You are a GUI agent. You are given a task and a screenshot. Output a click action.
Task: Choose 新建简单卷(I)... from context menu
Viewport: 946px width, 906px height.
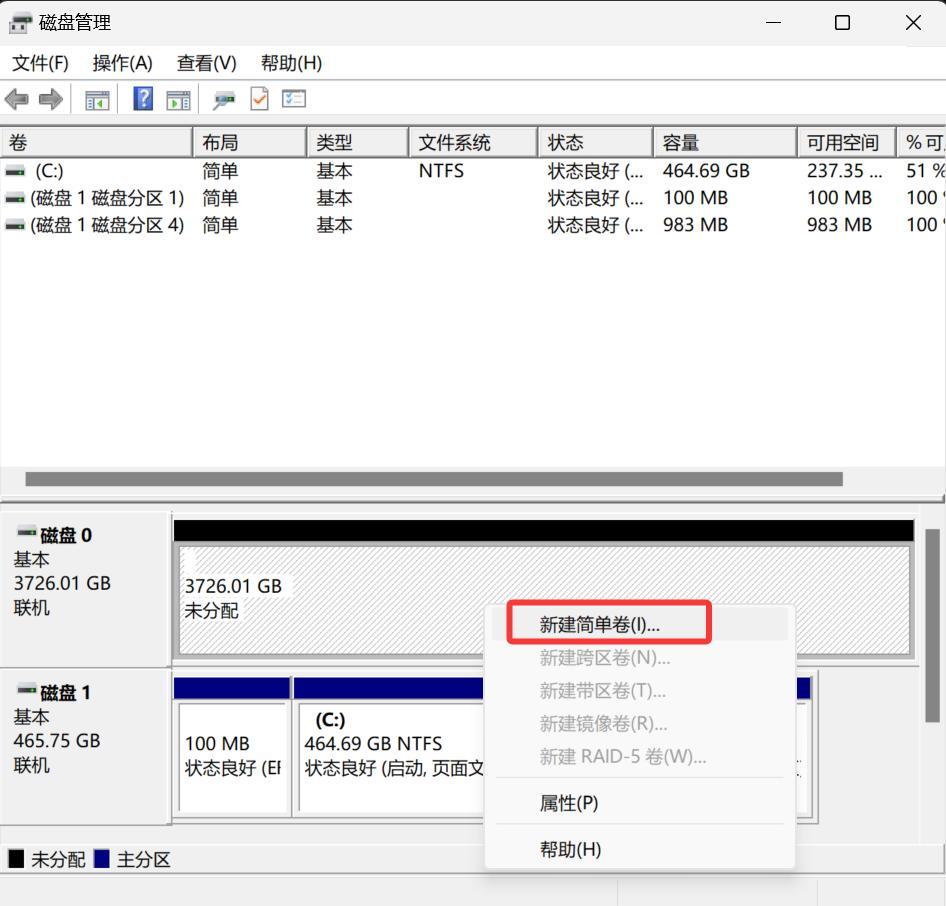click(640, 624)
